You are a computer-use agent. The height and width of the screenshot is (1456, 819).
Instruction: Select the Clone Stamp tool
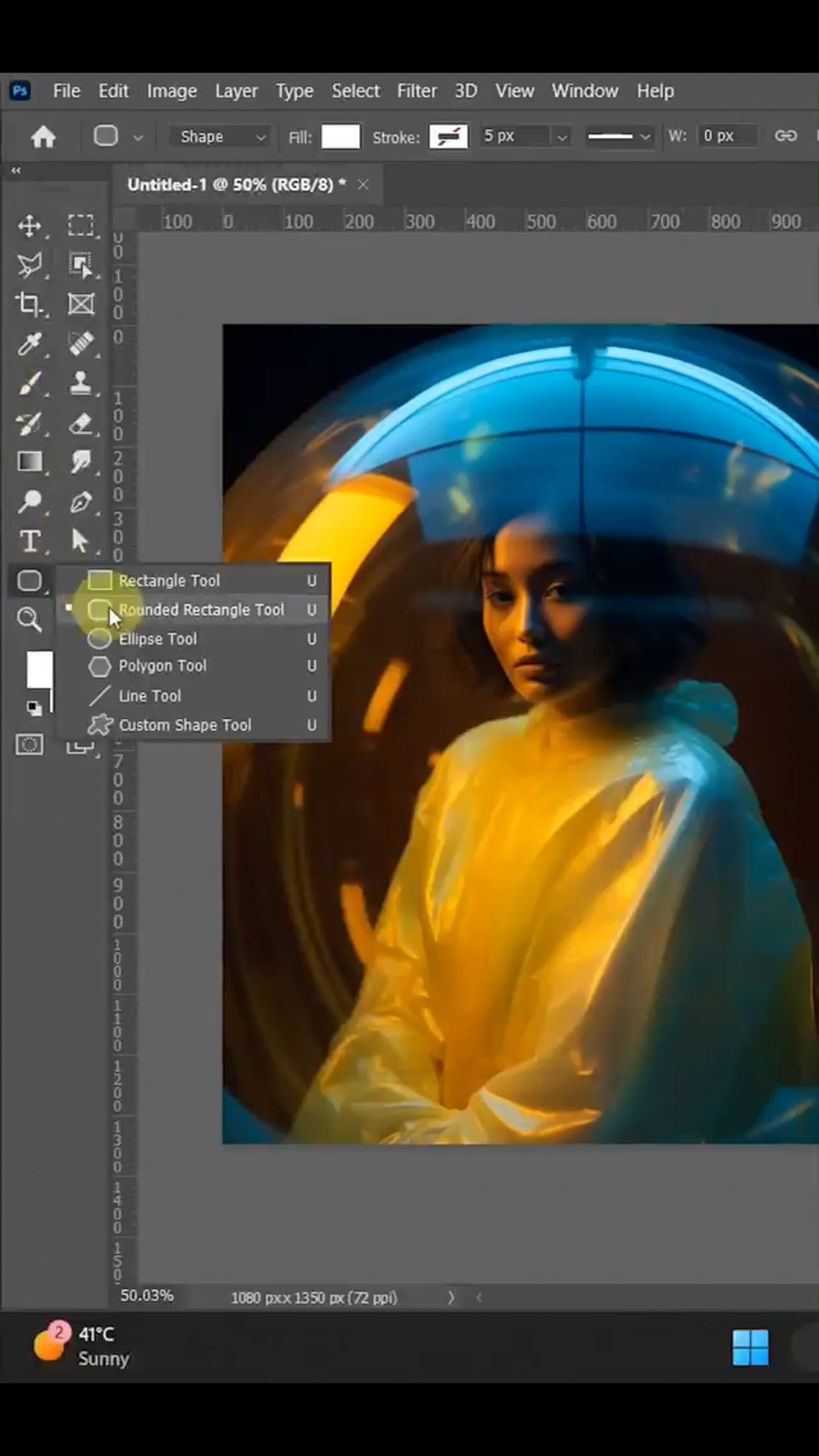click(x=81, y=383)
